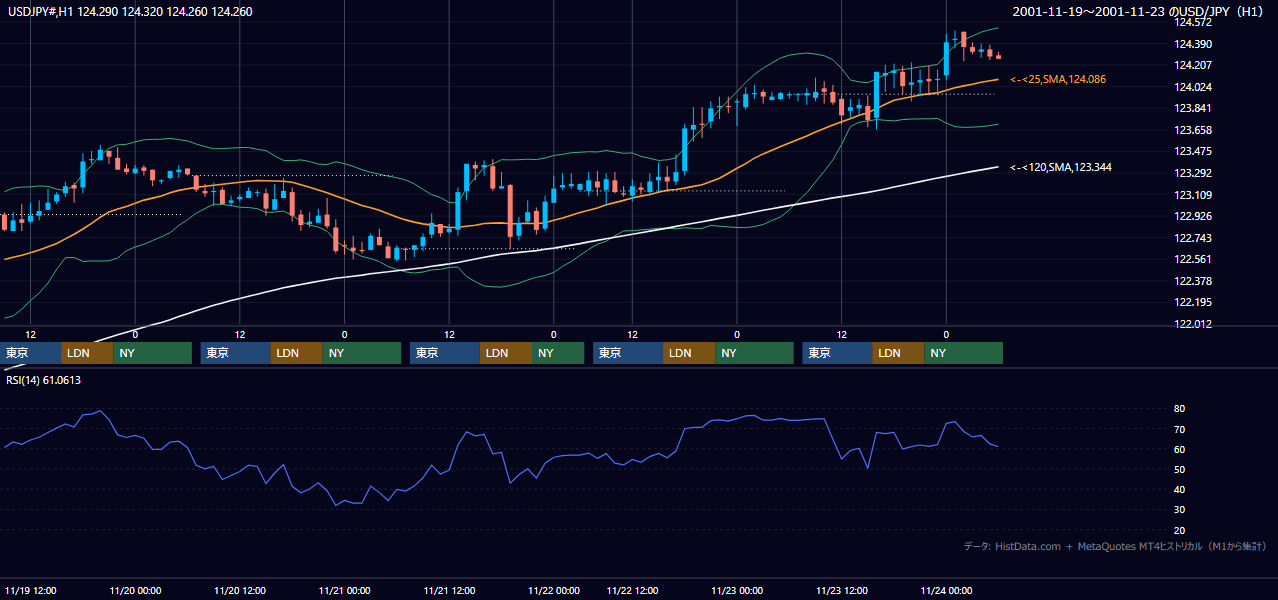
Task: Click the HistData.com data source credit
Action: (1114, 546)
